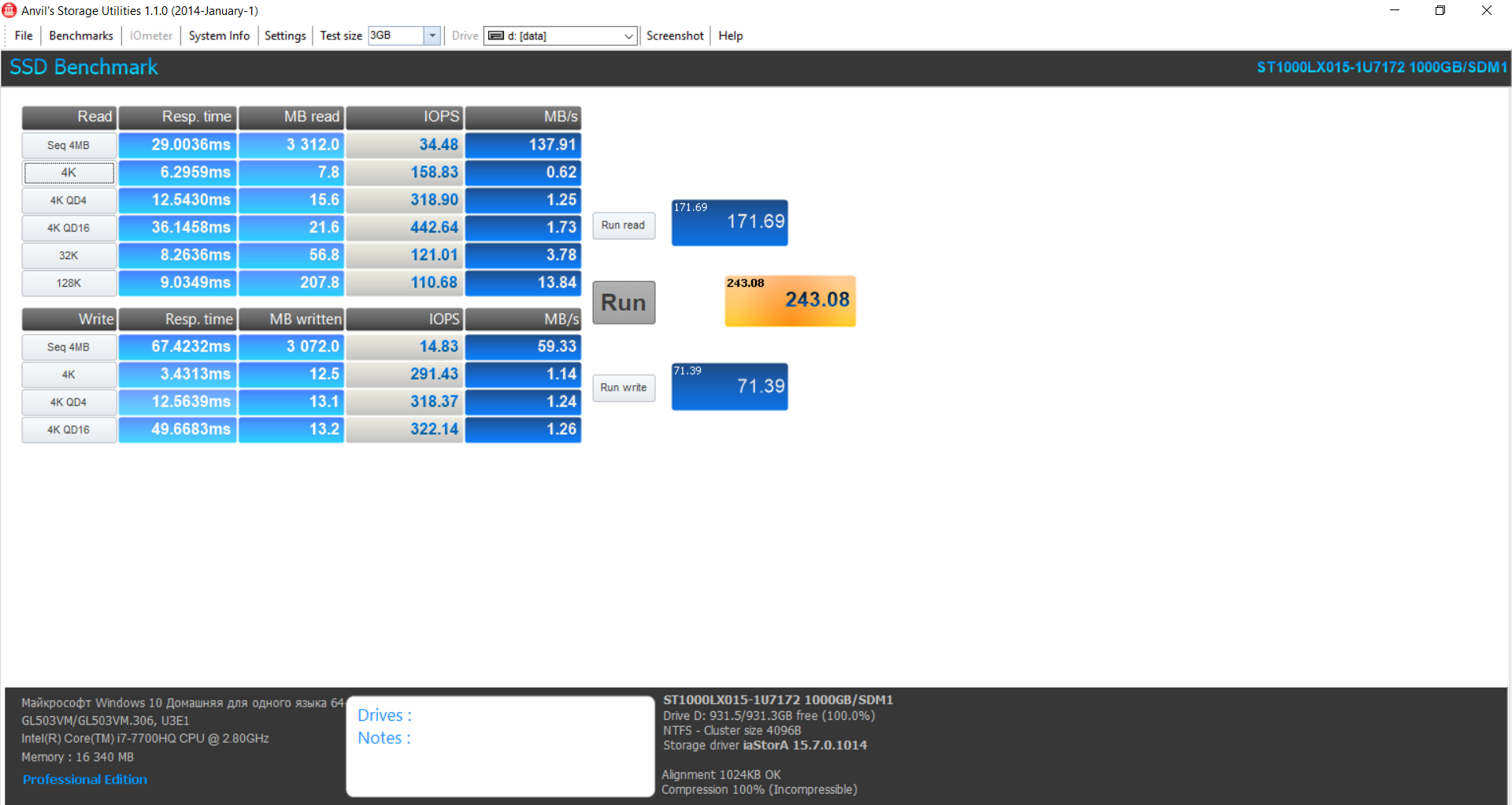Open the File menu
1512x805 pixels.
(24, 35)
